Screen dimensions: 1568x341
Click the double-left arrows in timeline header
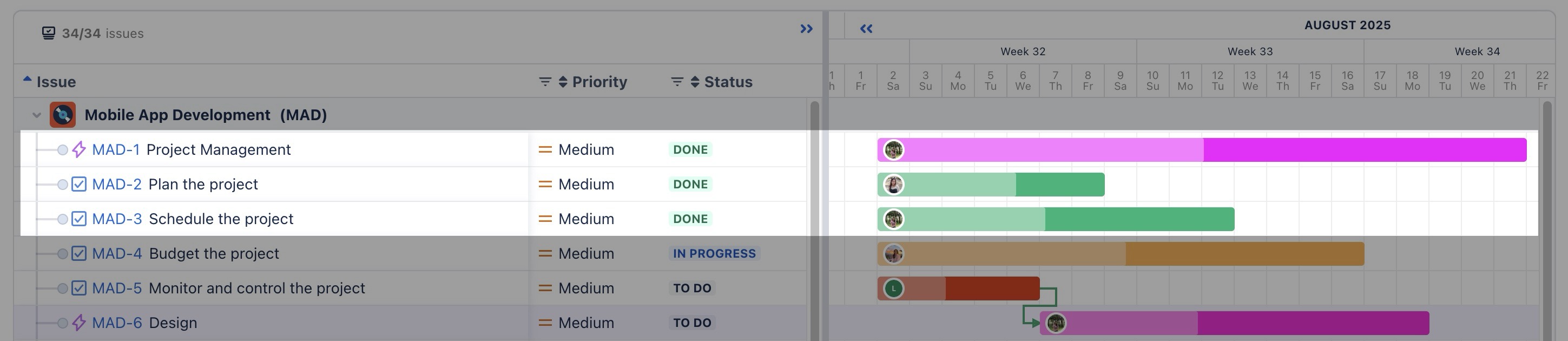pyautogui.click(x=866, y=29)
